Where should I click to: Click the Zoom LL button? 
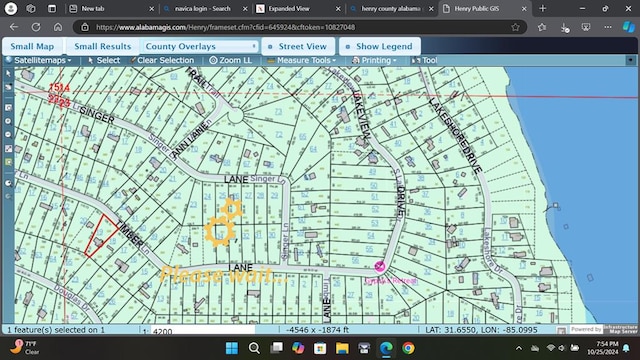coord(231,60)
